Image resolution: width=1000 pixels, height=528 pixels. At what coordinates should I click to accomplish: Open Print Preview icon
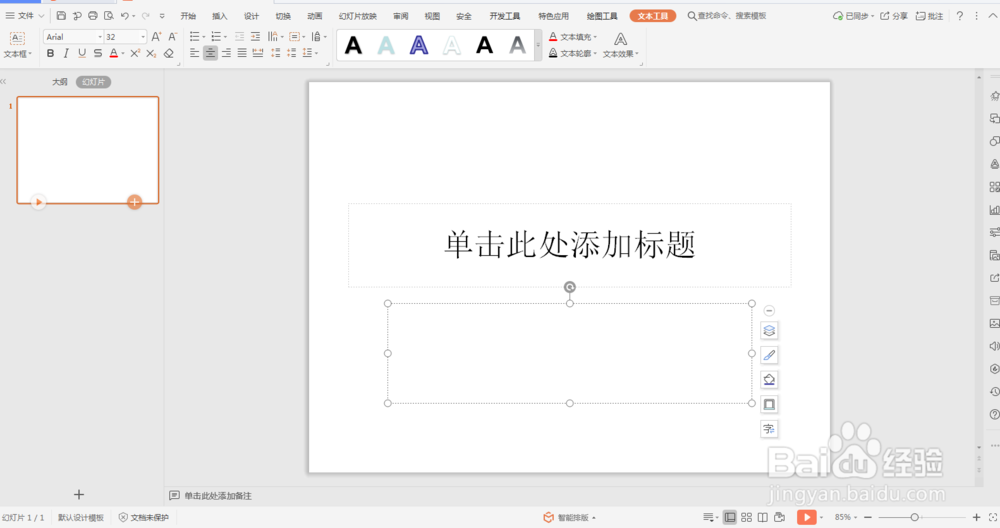(108, 15)
